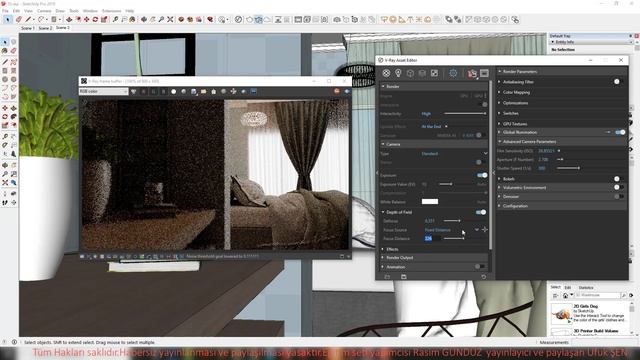
Task: Open the RGB color channel dropdown
Action: coord(103,91)
